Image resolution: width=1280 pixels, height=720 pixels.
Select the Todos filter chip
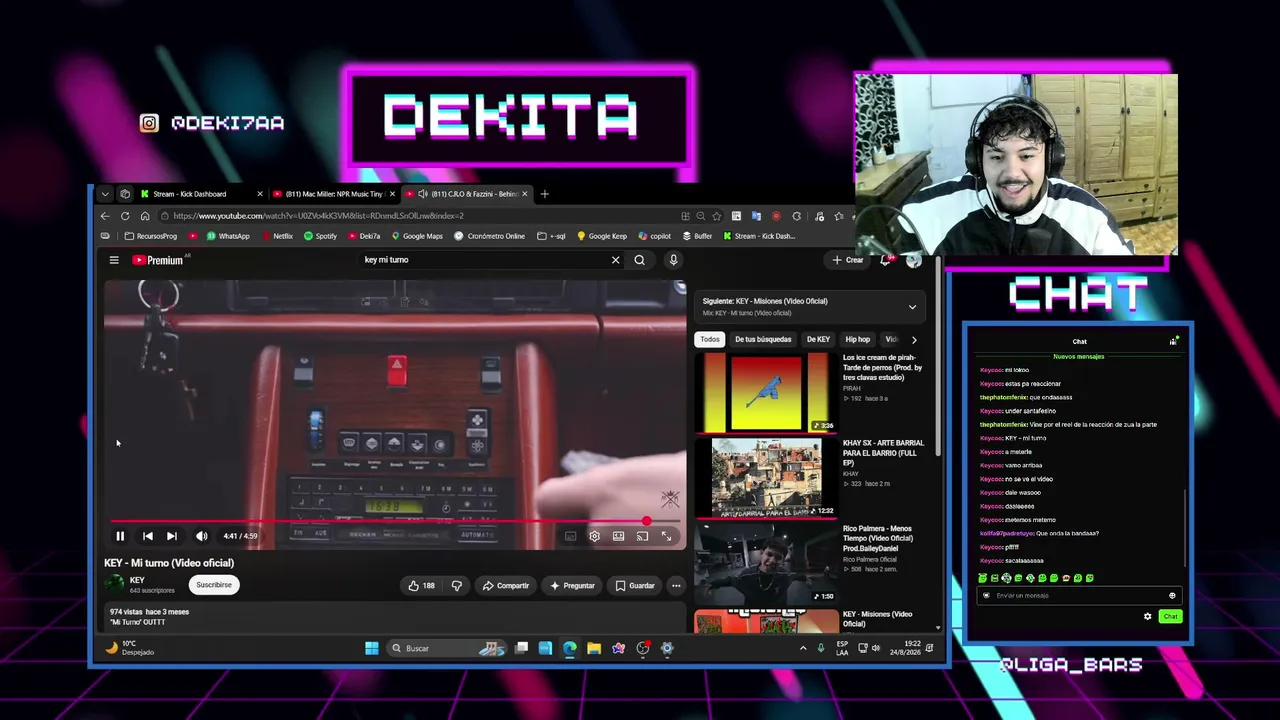coord(709,339)
